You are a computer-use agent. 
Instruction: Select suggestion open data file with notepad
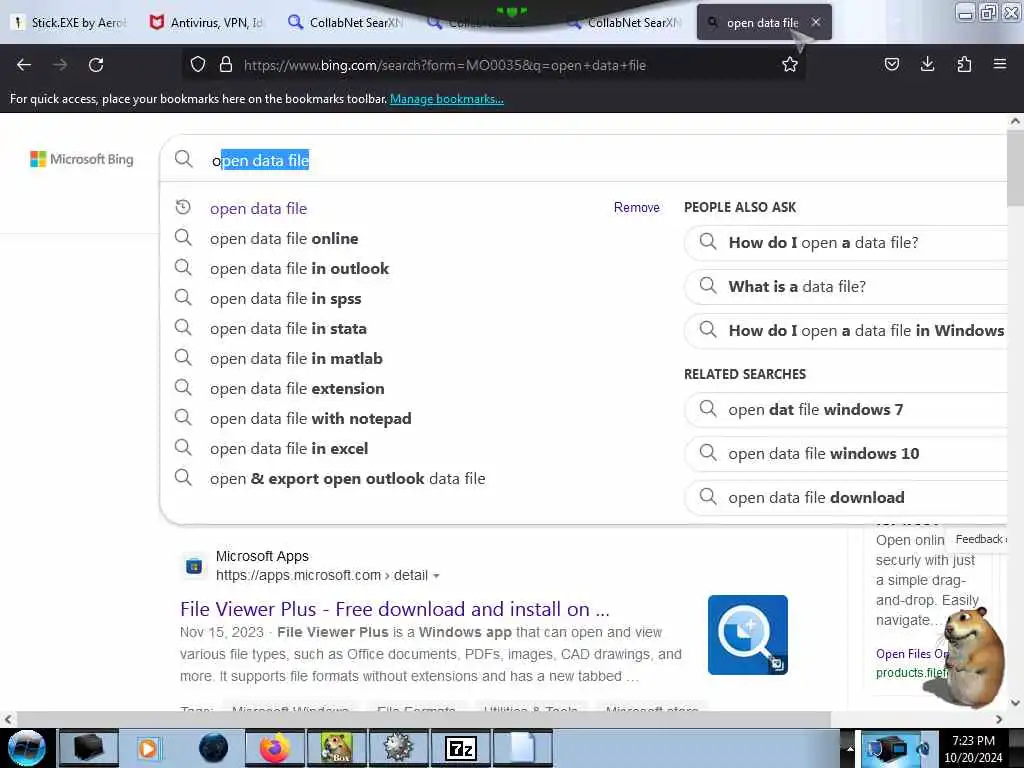click(x=310, y=419)
